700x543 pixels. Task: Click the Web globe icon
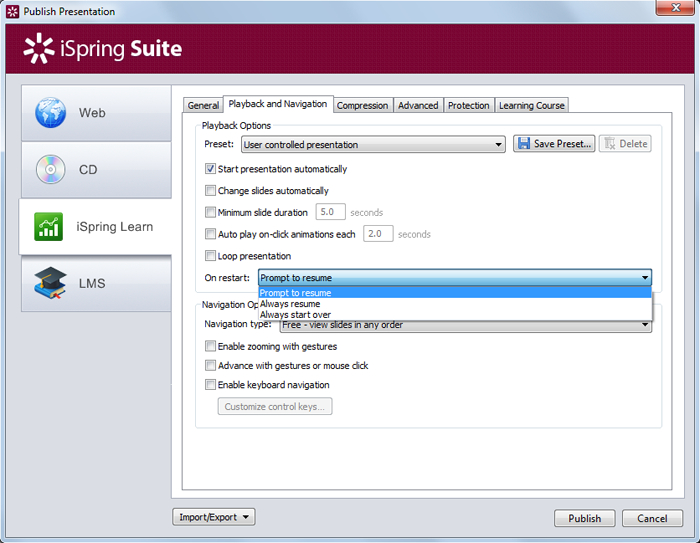(x=50, y=113)
